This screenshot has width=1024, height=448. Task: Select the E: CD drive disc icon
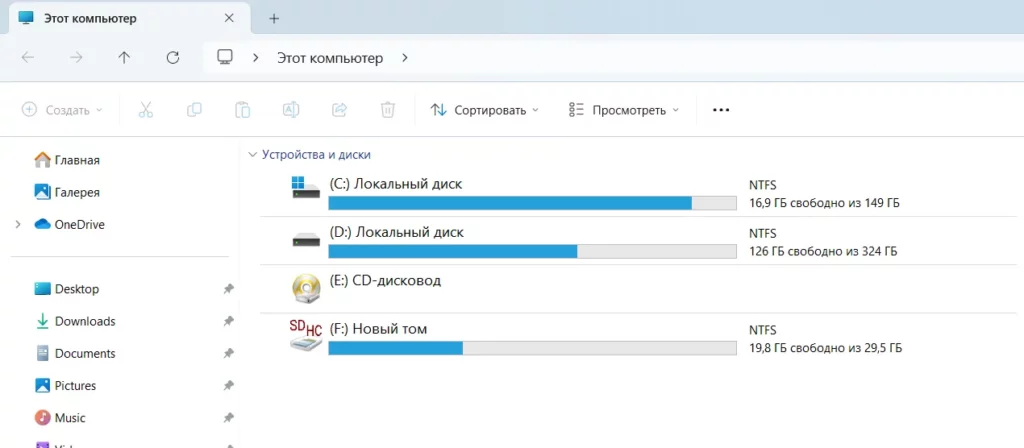coord(306,288)
